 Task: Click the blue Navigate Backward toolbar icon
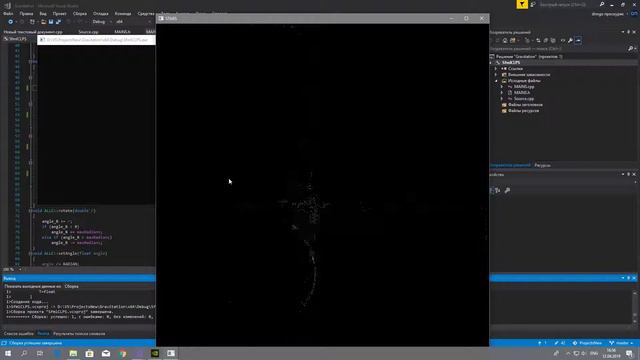pyautogui.click(x=11, y=22)
